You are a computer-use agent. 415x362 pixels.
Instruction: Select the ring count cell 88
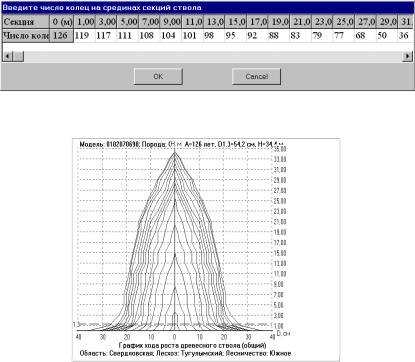(x=279, y=36)
